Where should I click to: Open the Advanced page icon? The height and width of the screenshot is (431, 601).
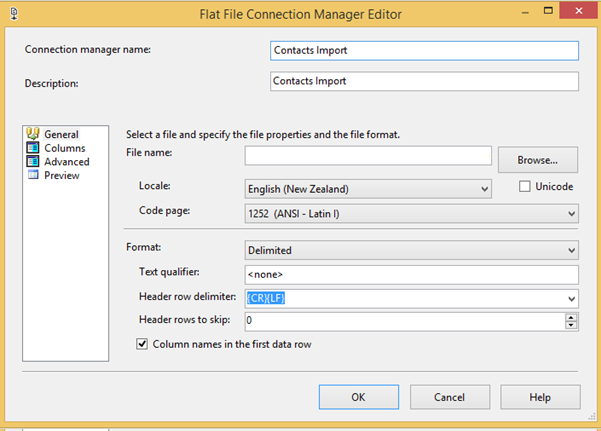(33, 161)
